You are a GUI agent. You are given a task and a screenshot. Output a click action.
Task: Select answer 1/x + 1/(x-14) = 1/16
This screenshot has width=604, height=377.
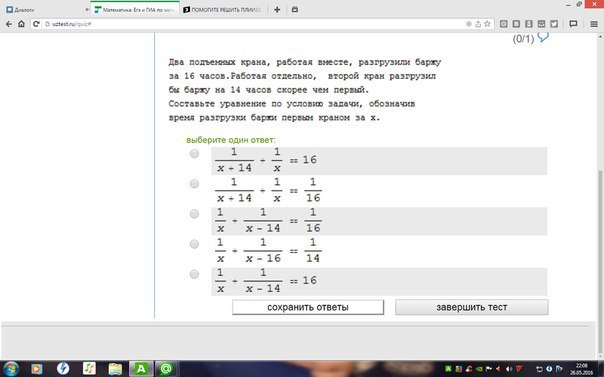pos(194,214)
